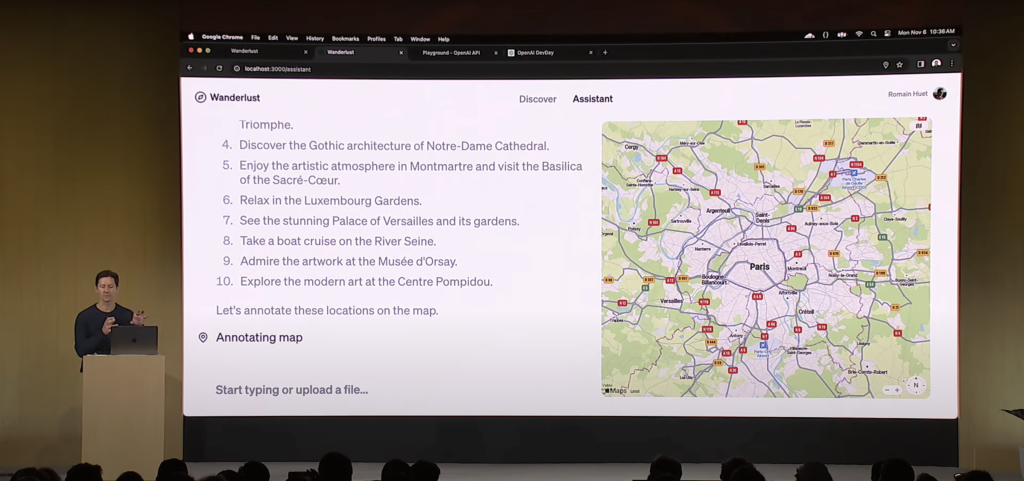Zoom out the map with minus
Viewport: 1024px width, 481px height.
pyautogui.click(x=888, y=390)
